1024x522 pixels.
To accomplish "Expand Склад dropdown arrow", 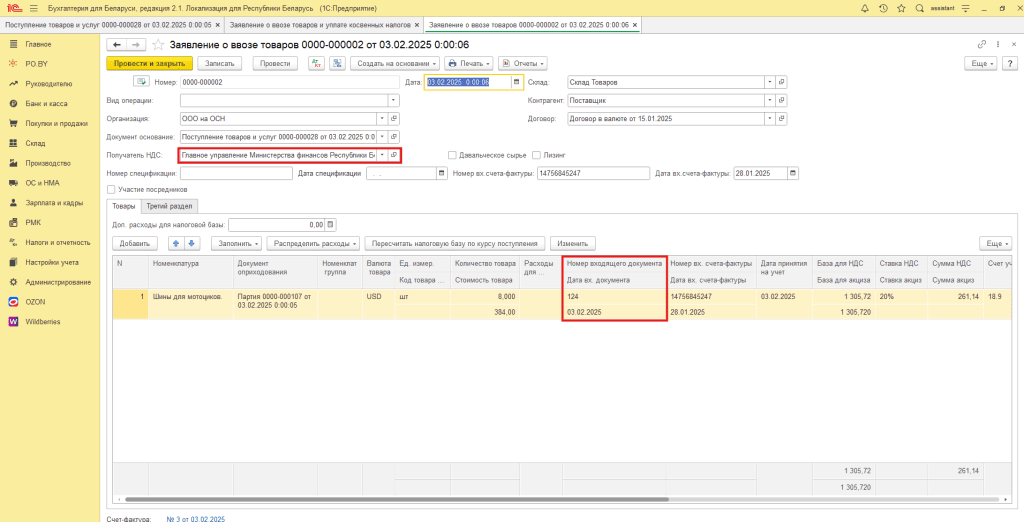I will click(770, 82).
